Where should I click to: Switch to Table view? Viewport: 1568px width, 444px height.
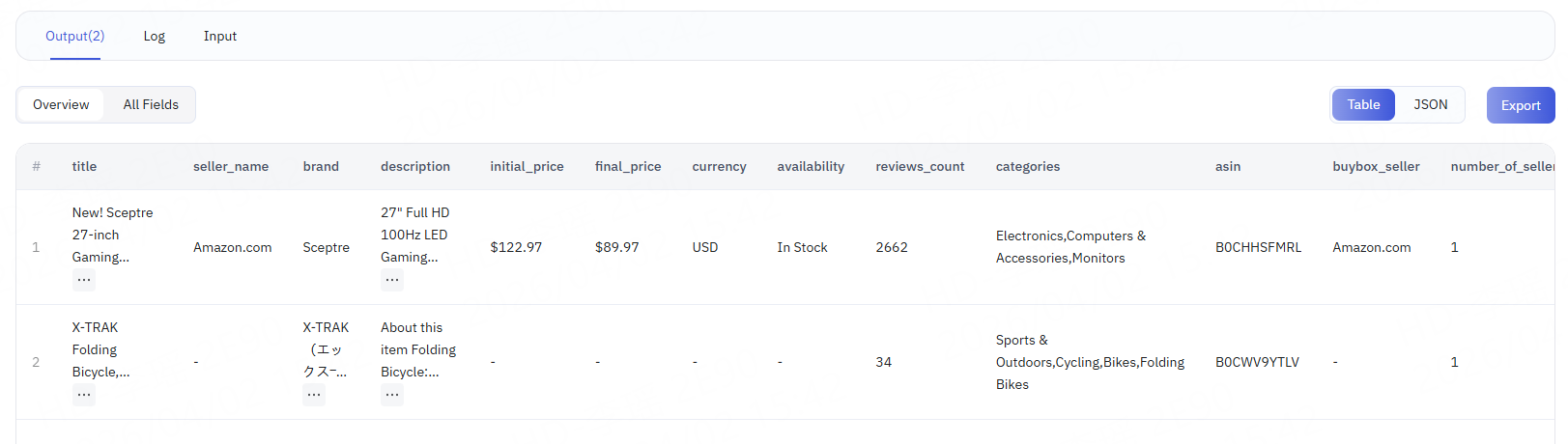tap(1363, 104)
